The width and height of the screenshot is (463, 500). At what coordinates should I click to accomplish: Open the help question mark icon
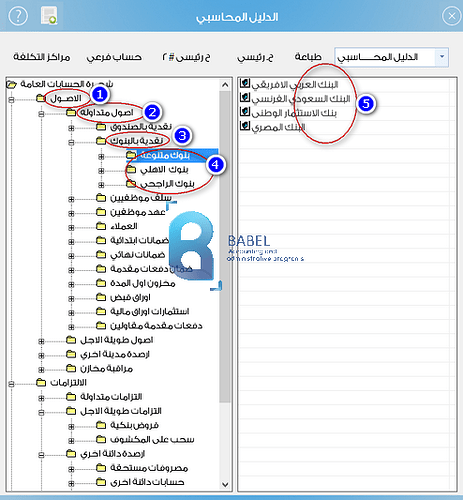click(18, 16)
